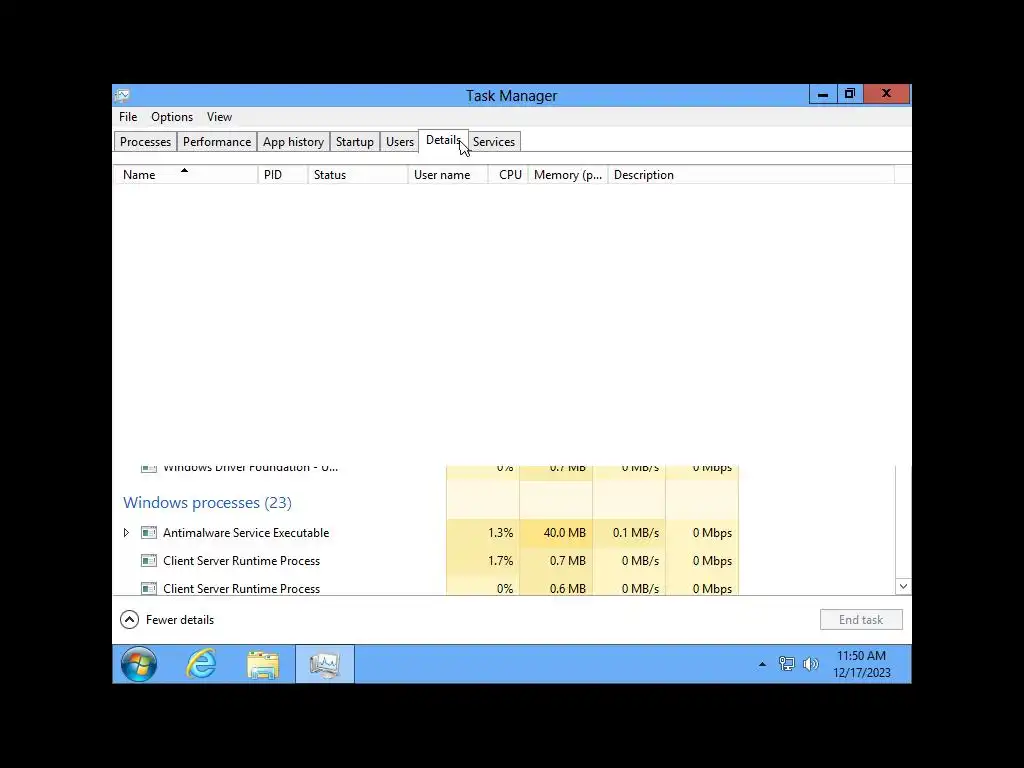
Task: Sort by the User name column
Action: click(x=448, y=174)
